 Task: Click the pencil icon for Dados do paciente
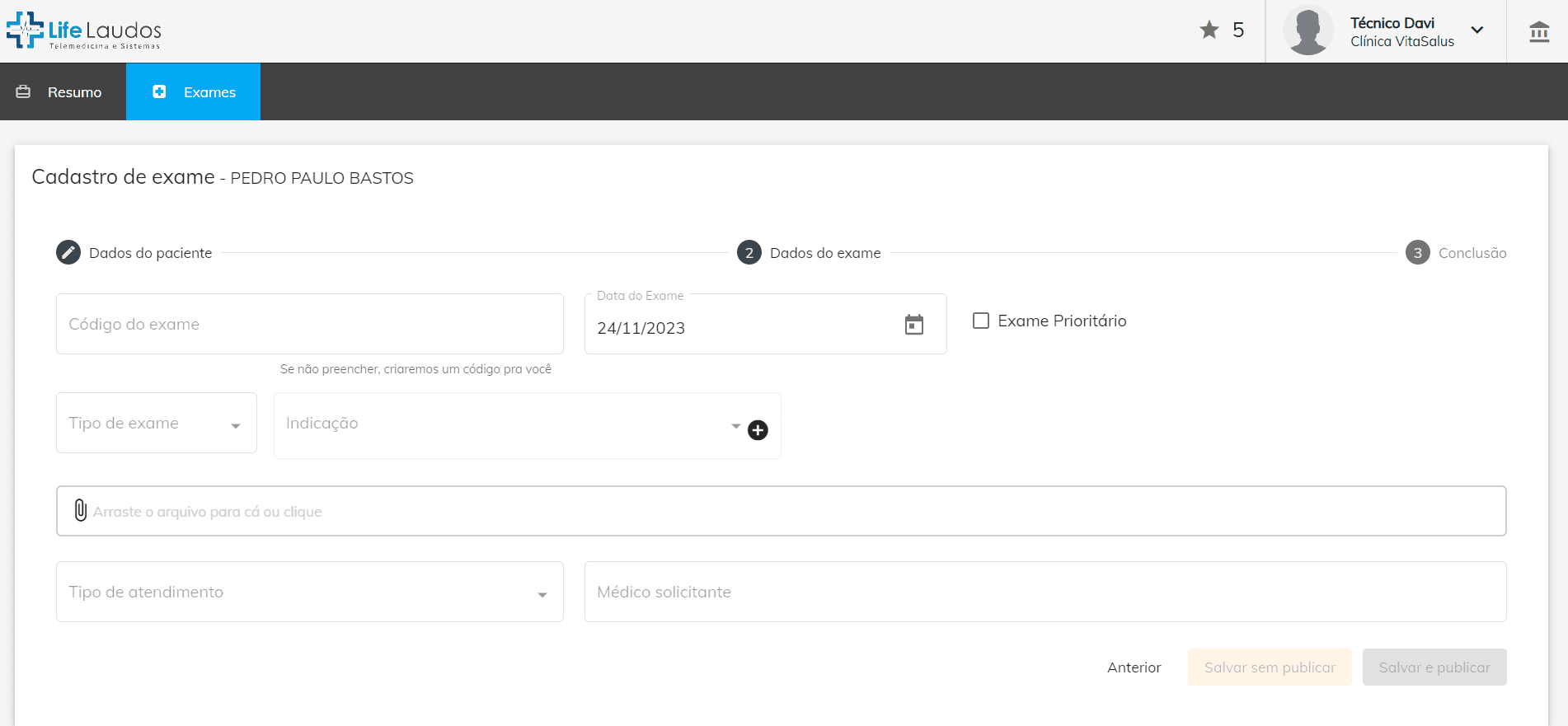(x=68, y=252)
